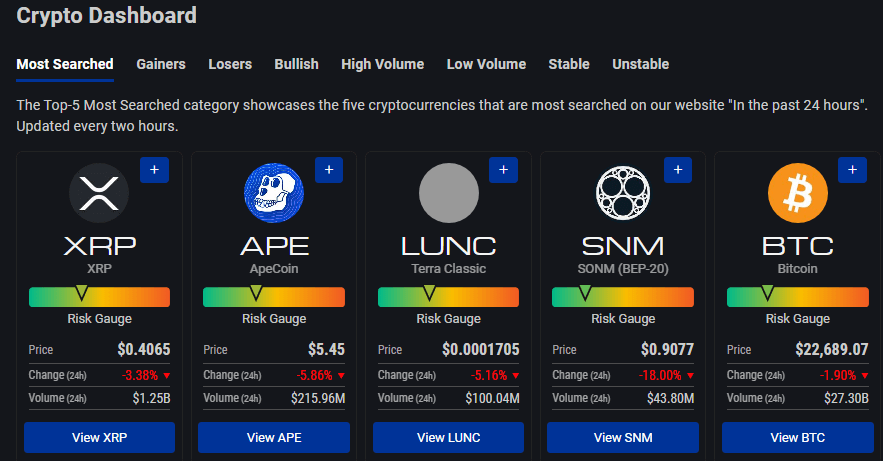
Task: Click the XRP price $0.4065
Action: tap(144, 350)
